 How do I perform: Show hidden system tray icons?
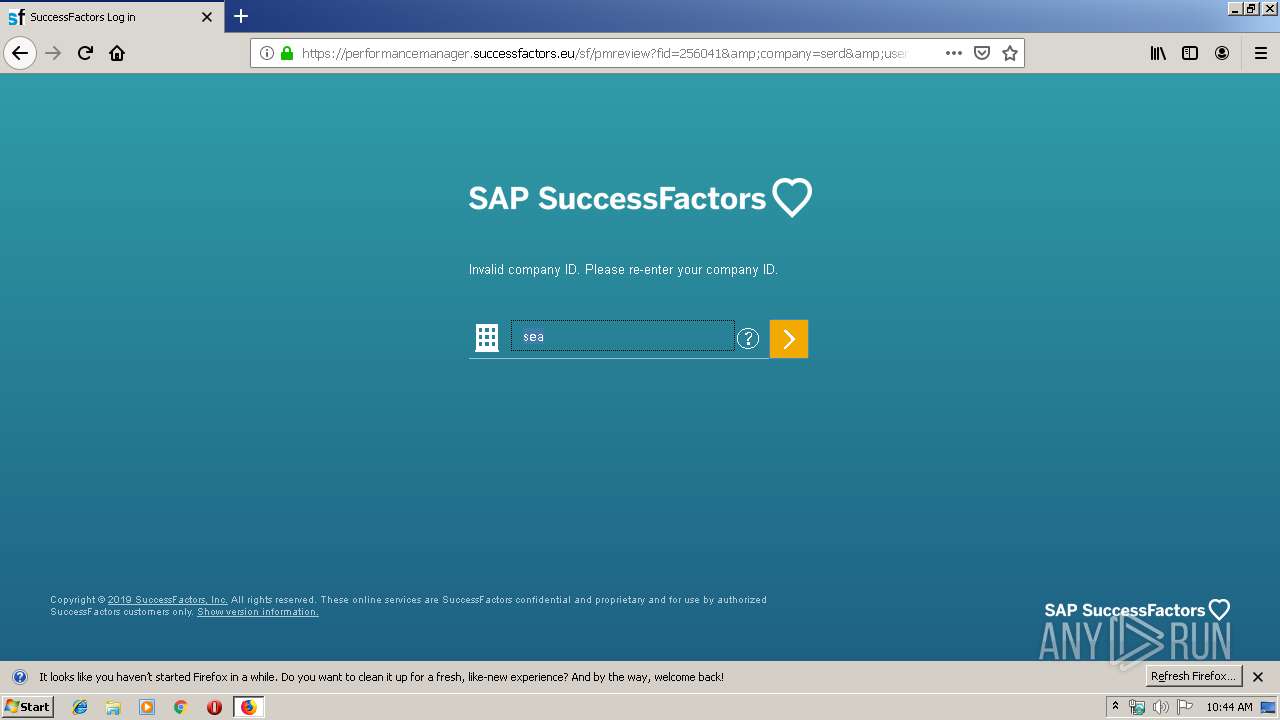coord(1116,707)
